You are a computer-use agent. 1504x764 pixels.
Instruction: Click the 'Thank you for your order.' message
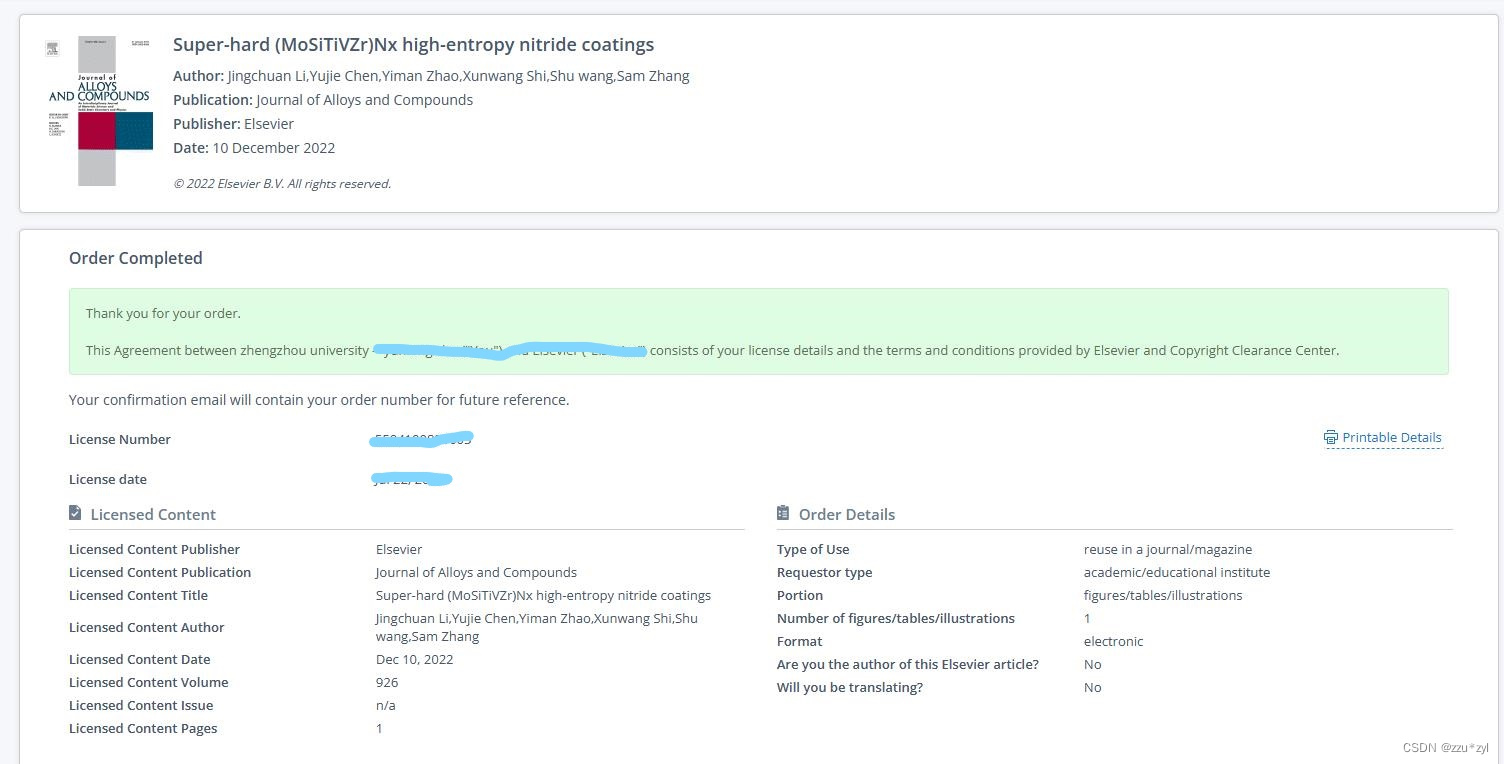[163, 313]
